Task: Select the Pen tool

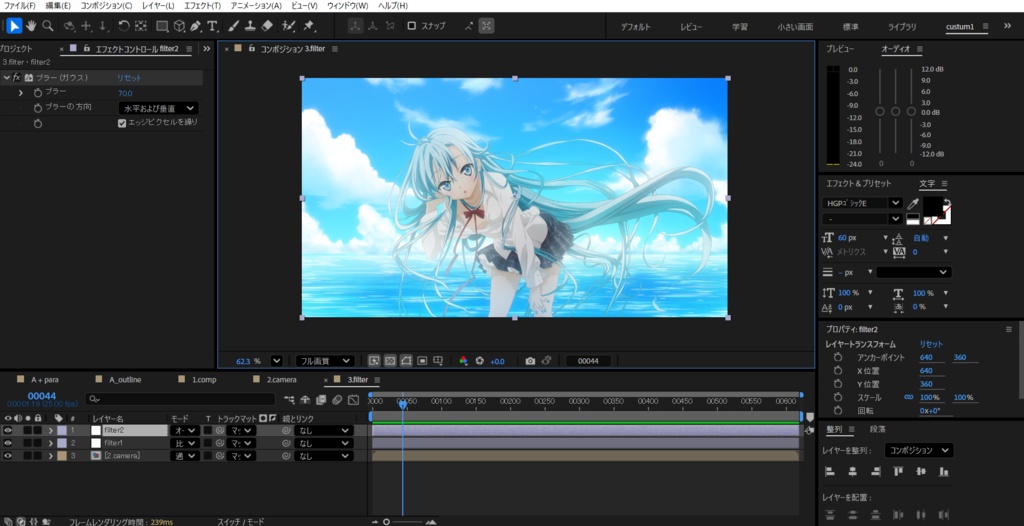Action: [195, 26]
